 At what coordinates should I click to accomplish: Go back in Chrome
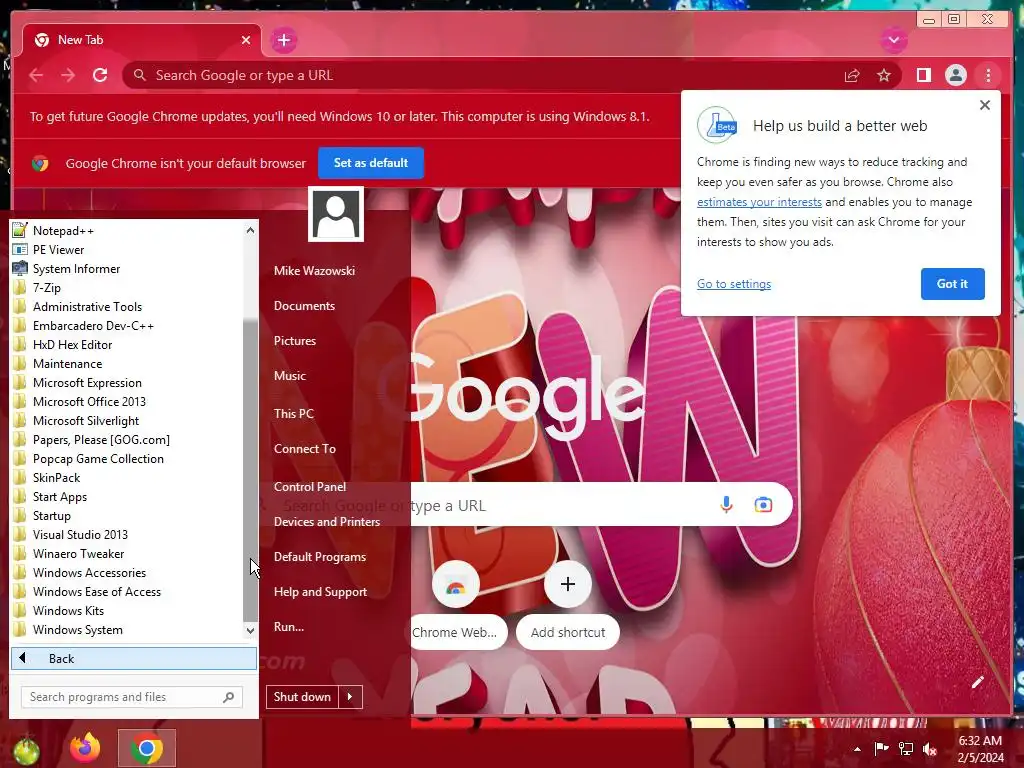(x=36, y=75)
